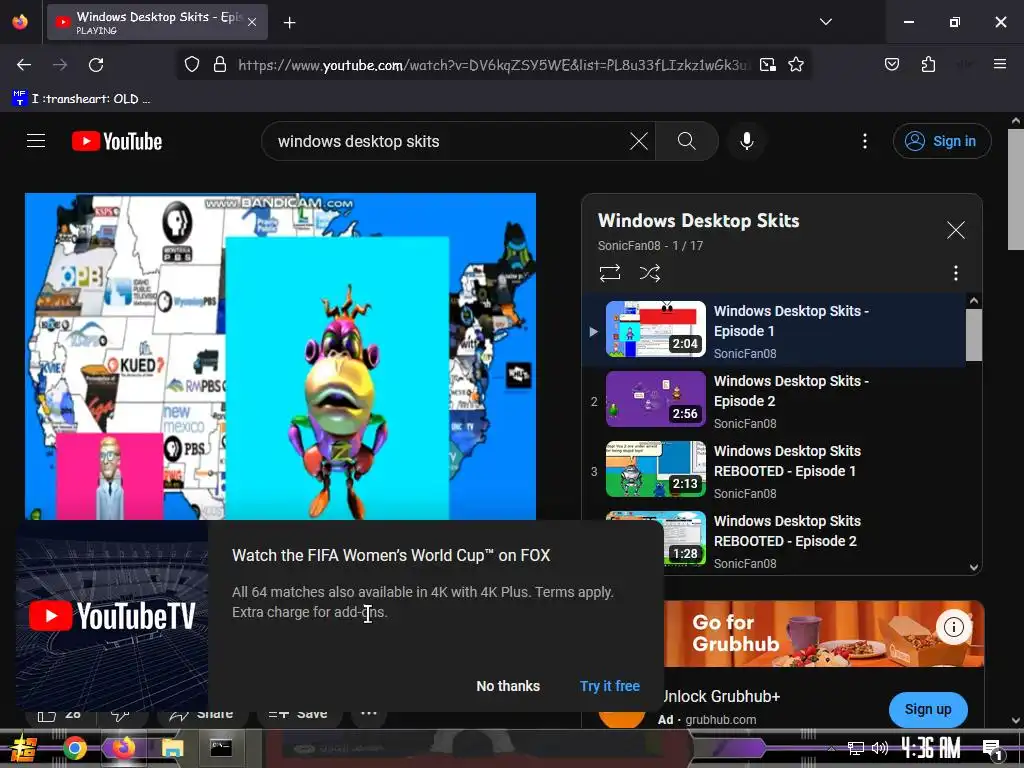This screenshot has height=768, width=1024.
Task: Click the taskbar clock showing 4:36 AM
Action: point(930,748)
